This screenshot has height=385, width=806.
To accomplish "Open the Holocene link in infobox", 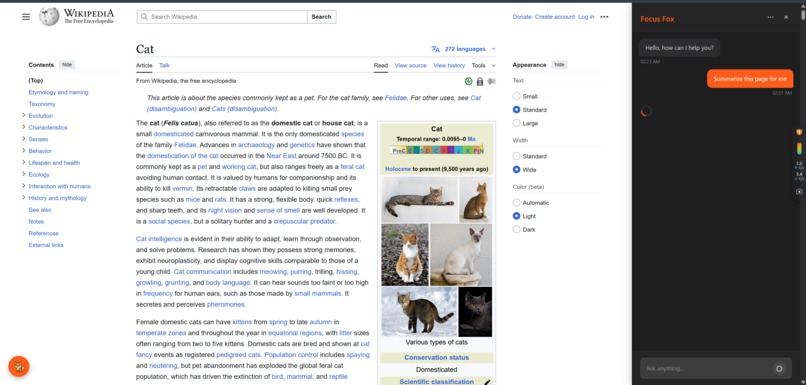I will point(398,169).
